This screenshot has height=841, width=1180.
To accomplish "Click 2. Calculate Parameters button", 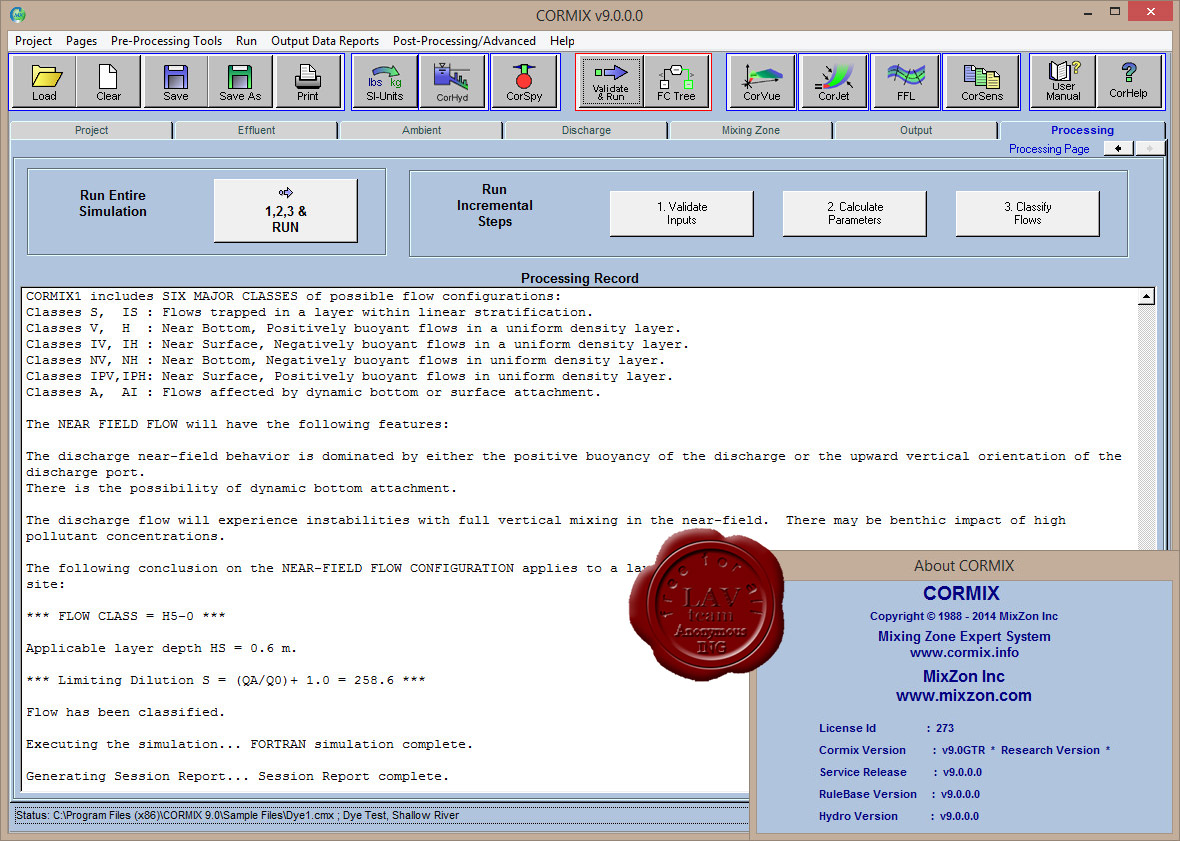I will pyautogui.click(x=854, y=214).
